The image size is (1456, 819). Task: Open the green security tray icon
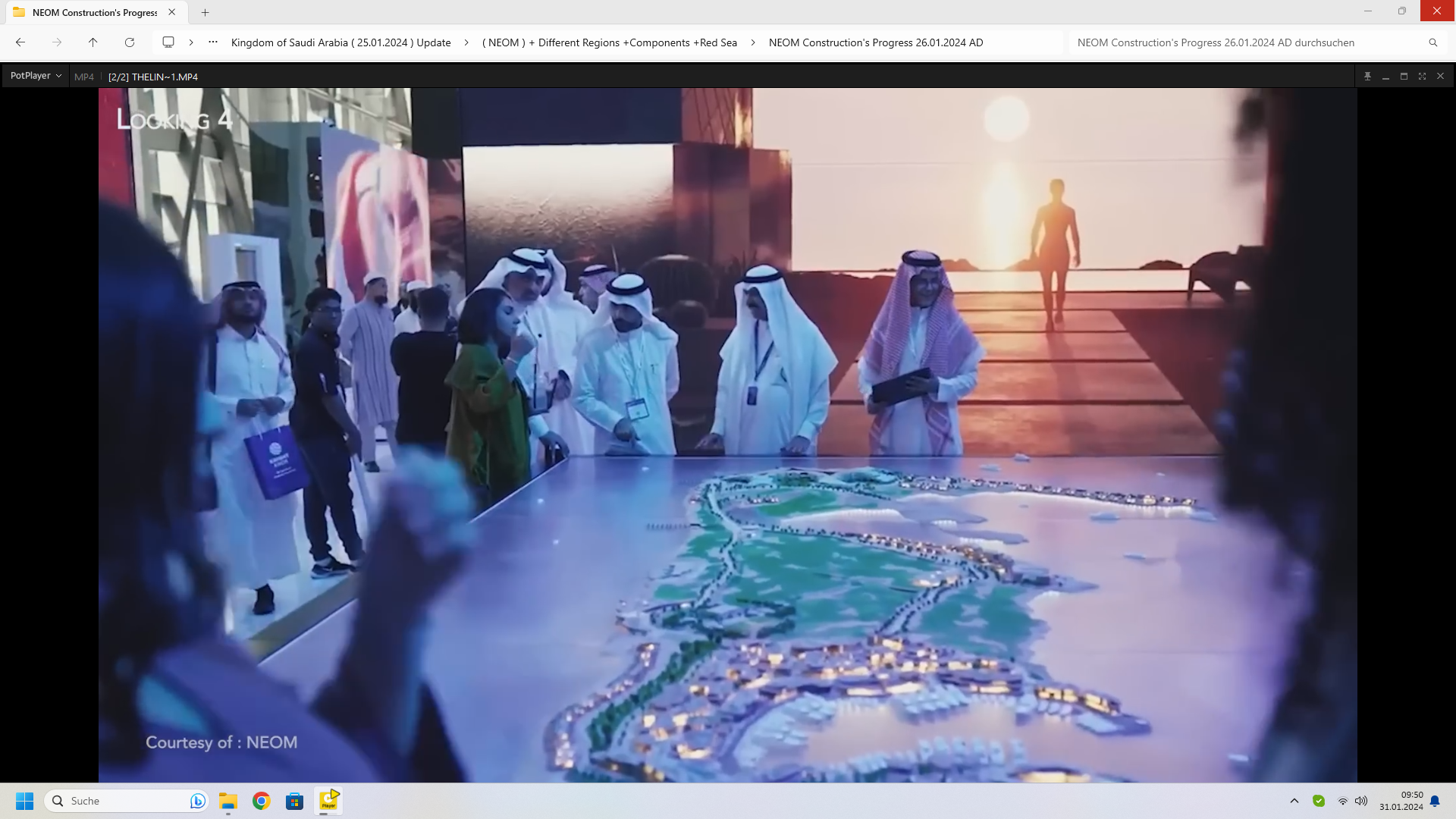tap(1319, 801)
